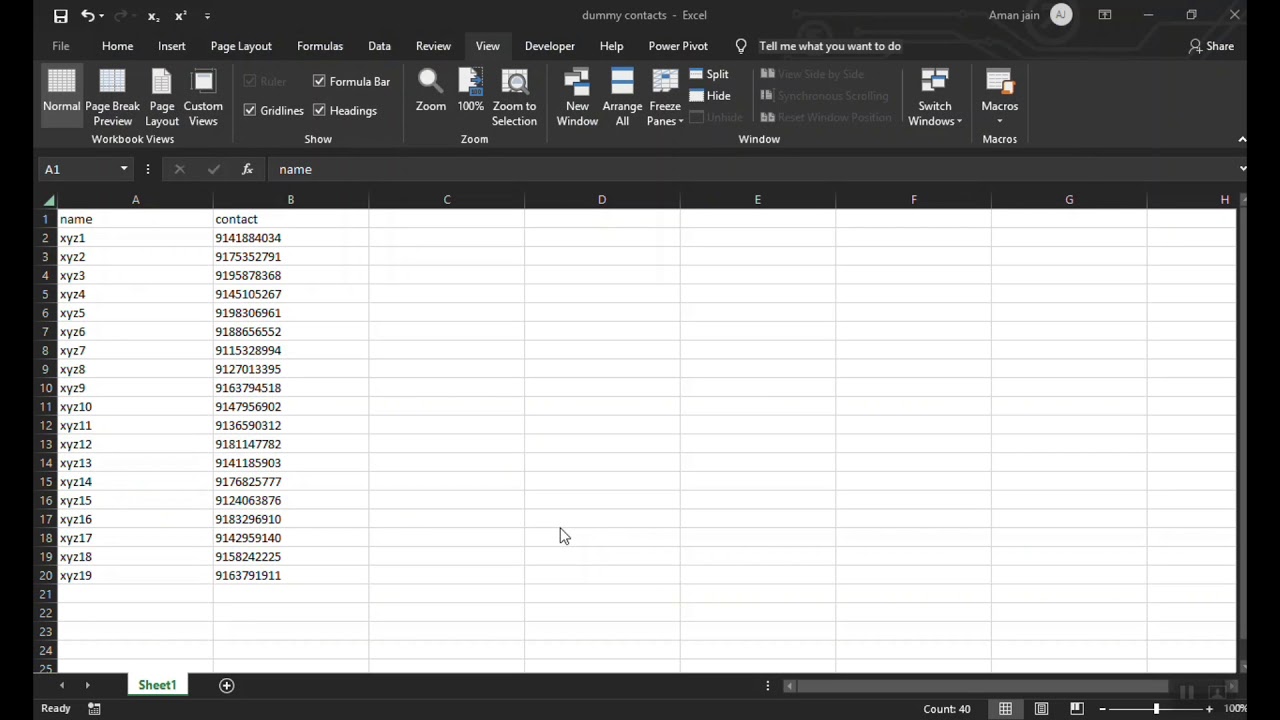This screenshot has width=1280, height=720.
Task: Zoom in with the plus button
Action: (1209, 709)
